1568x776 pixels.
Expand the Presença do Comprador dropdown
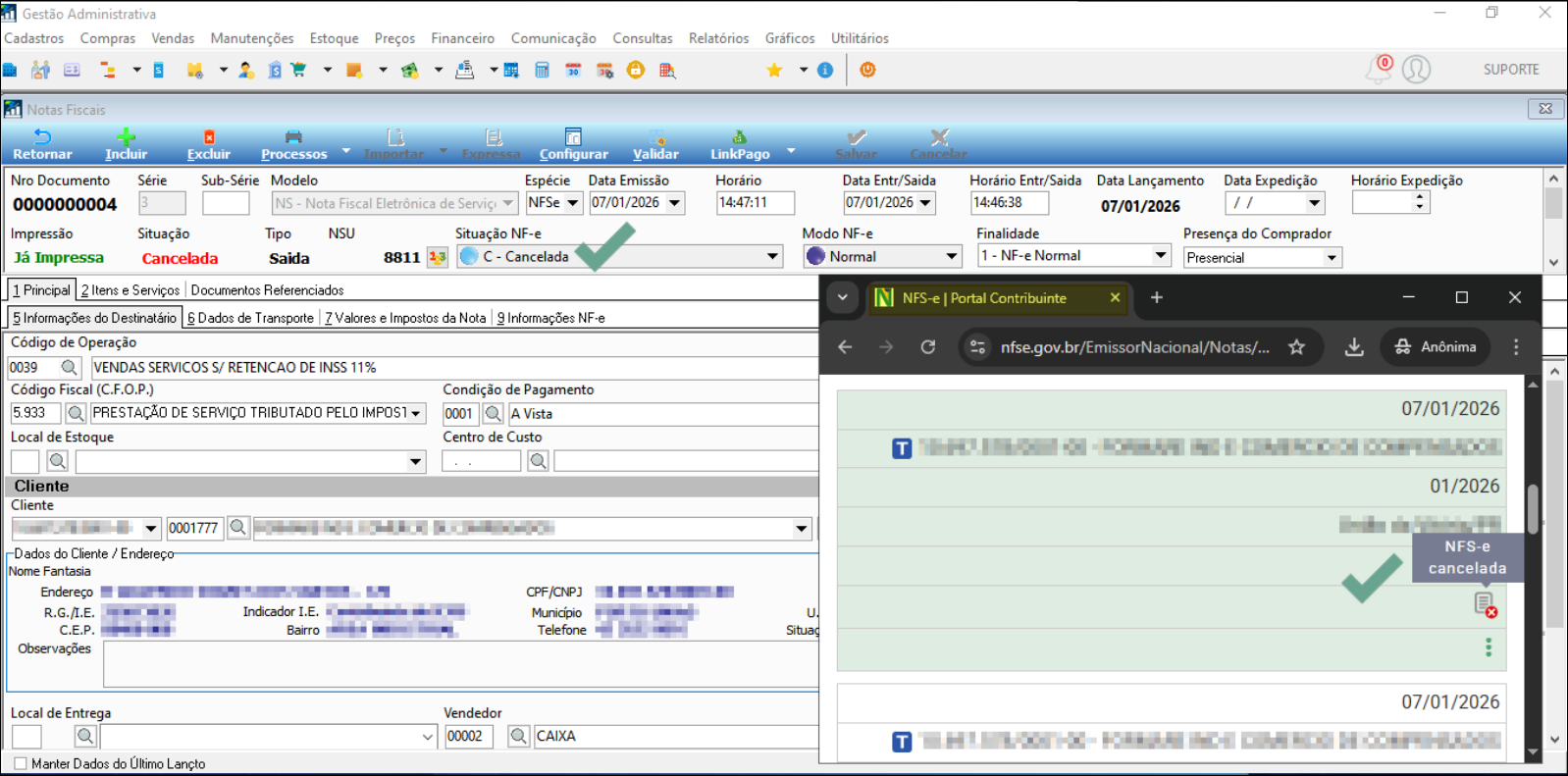(1332, 258)
